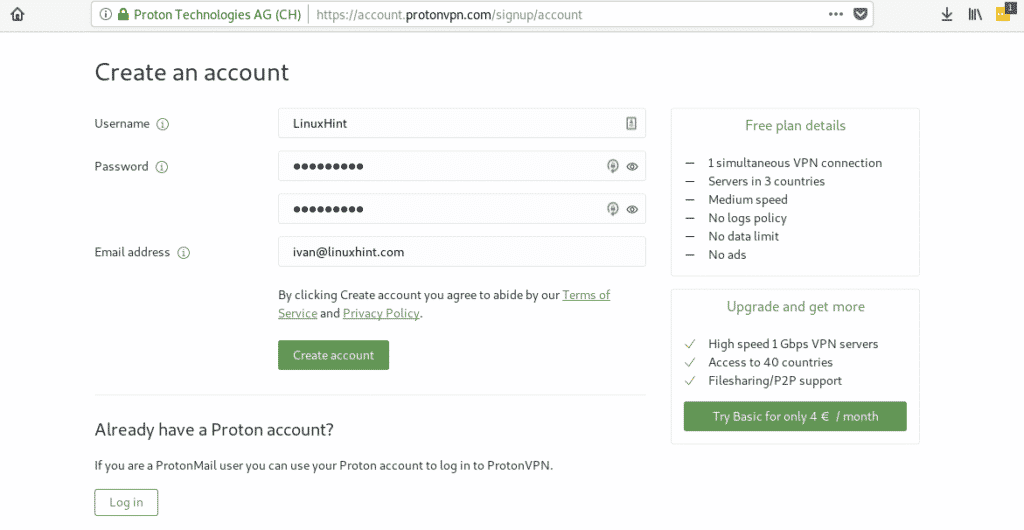
Task: Click Try Basic for only 4 € button
Action: [795, 416]
